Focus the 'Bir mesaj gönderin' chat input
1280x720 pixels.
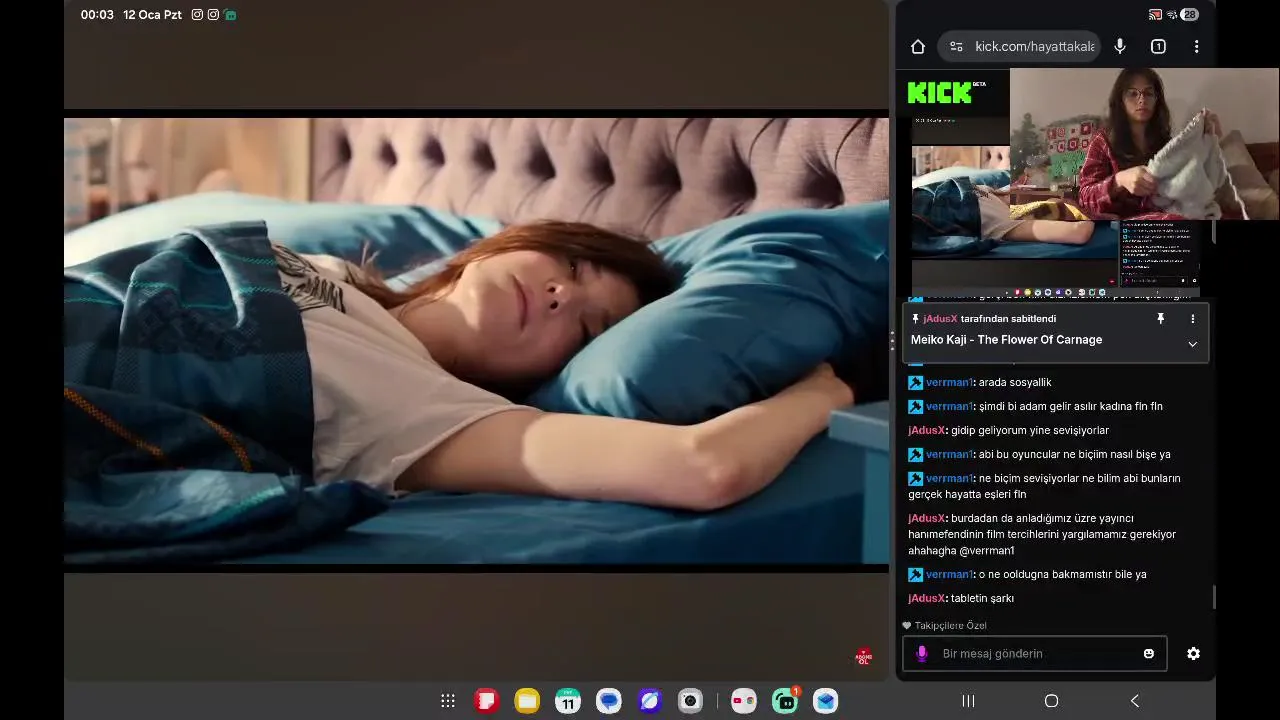click(x=1035, y=653)
